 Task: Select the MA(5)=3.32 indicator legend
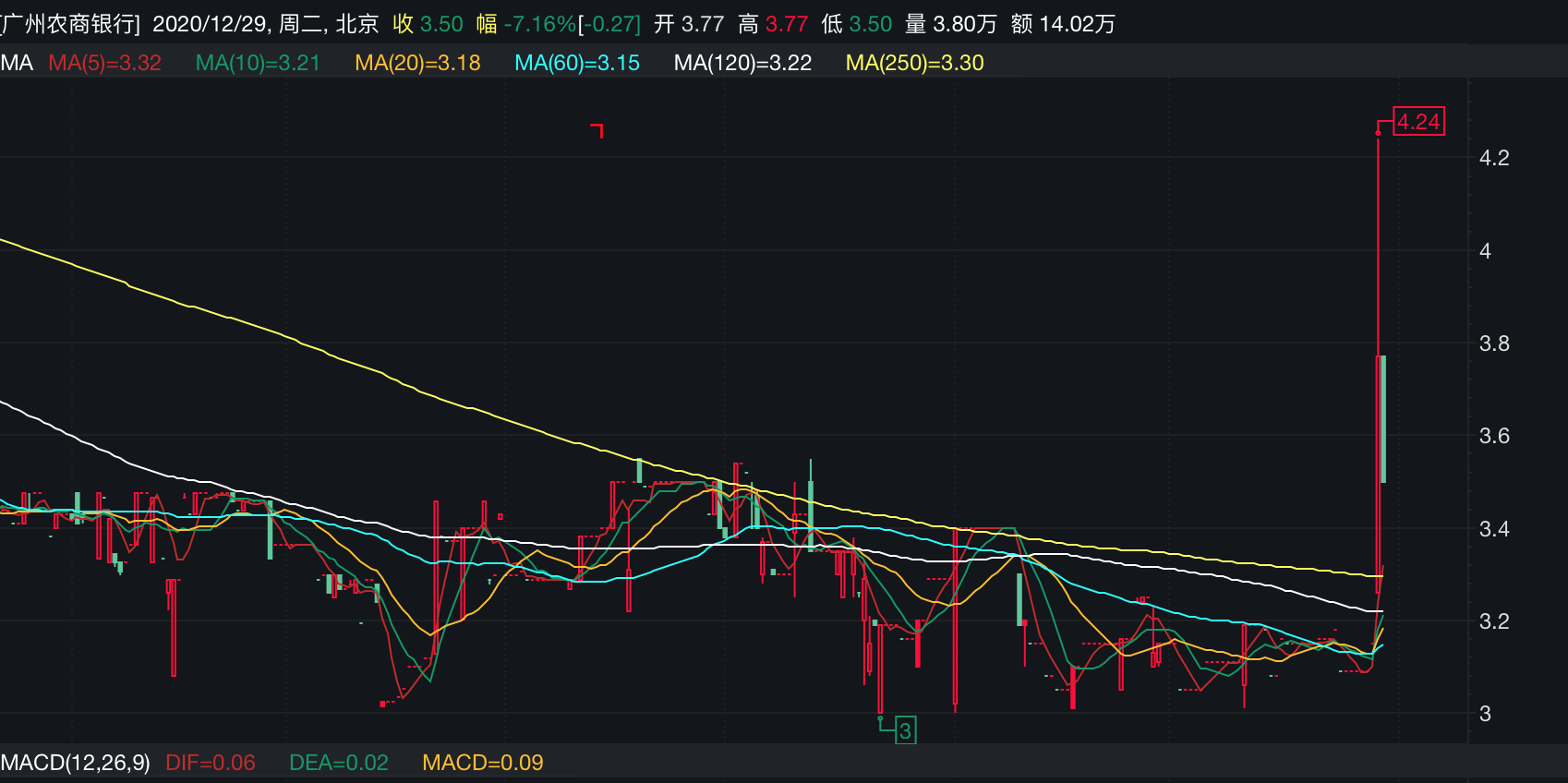pyautogui.click(x=104, y=63)
